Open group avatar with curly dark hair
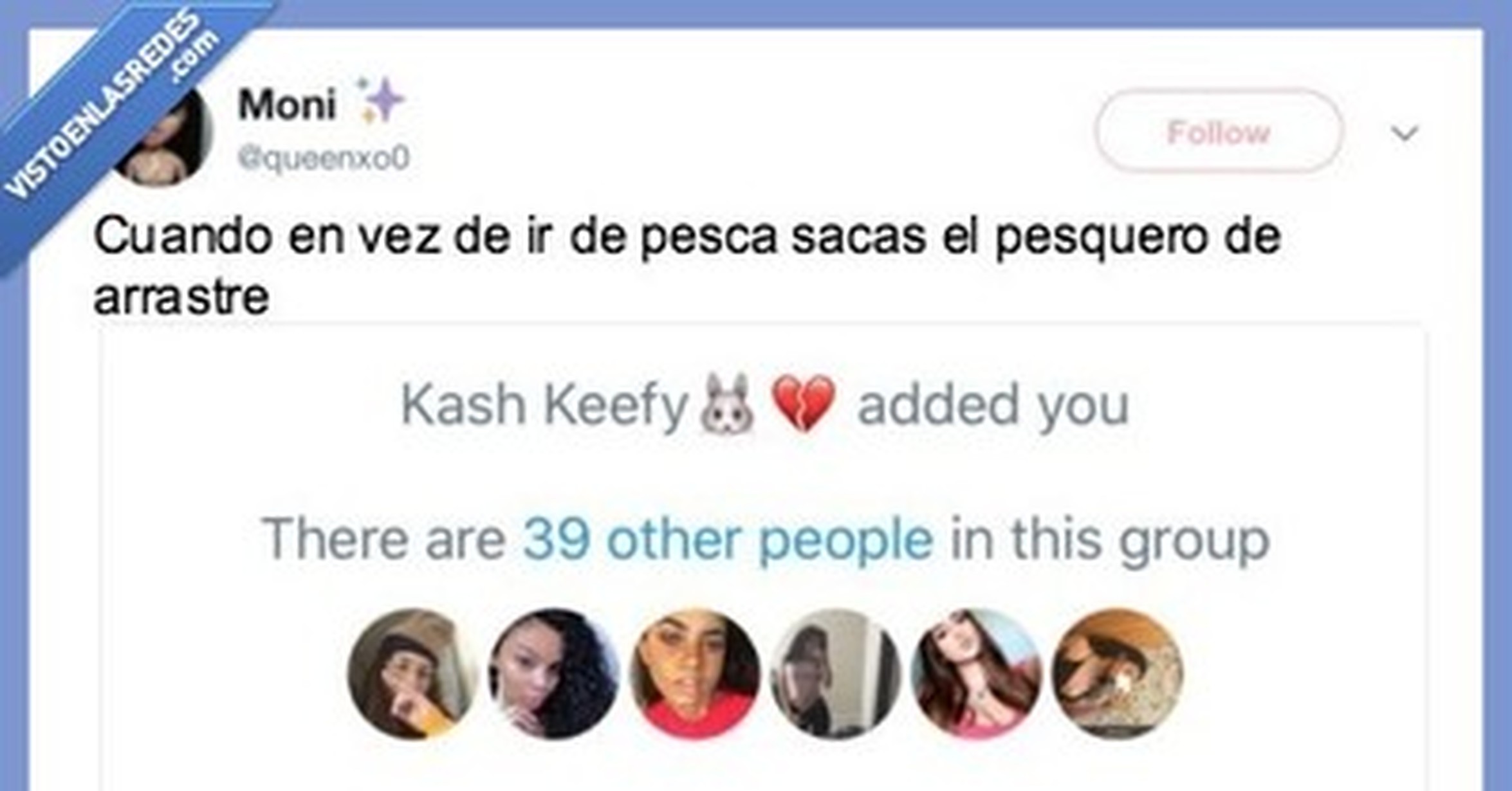Screen dimensions: 1512x791 (x=553, y=673)
